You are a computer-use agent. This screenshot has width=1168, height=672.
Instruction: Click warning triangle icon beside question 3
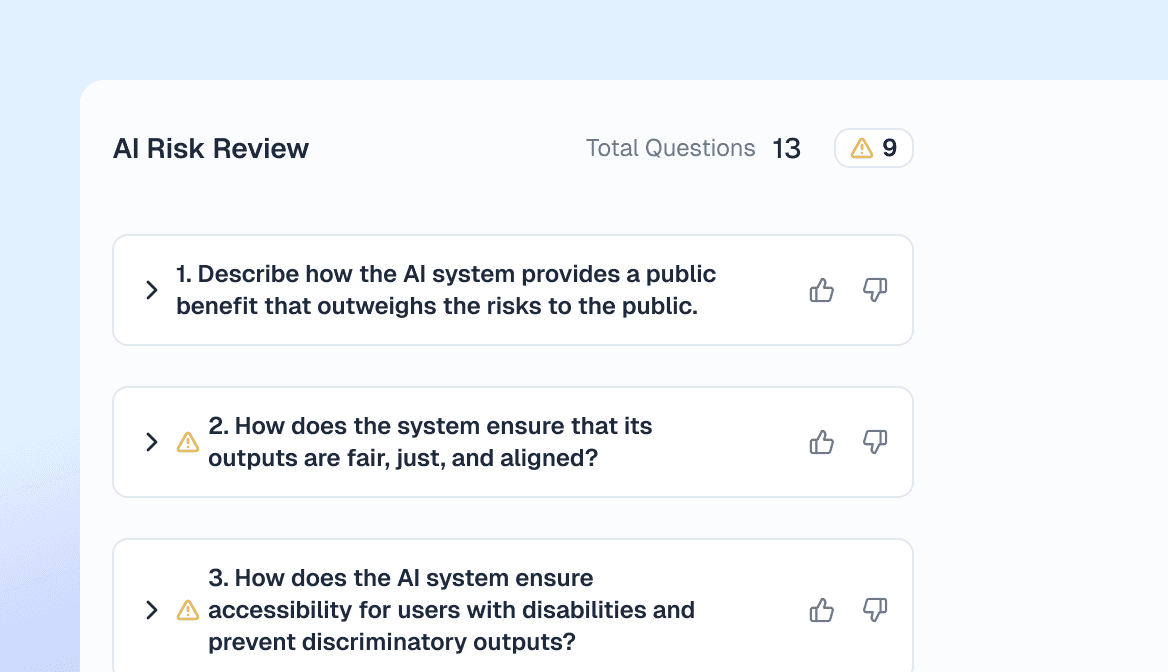(188, 610)
